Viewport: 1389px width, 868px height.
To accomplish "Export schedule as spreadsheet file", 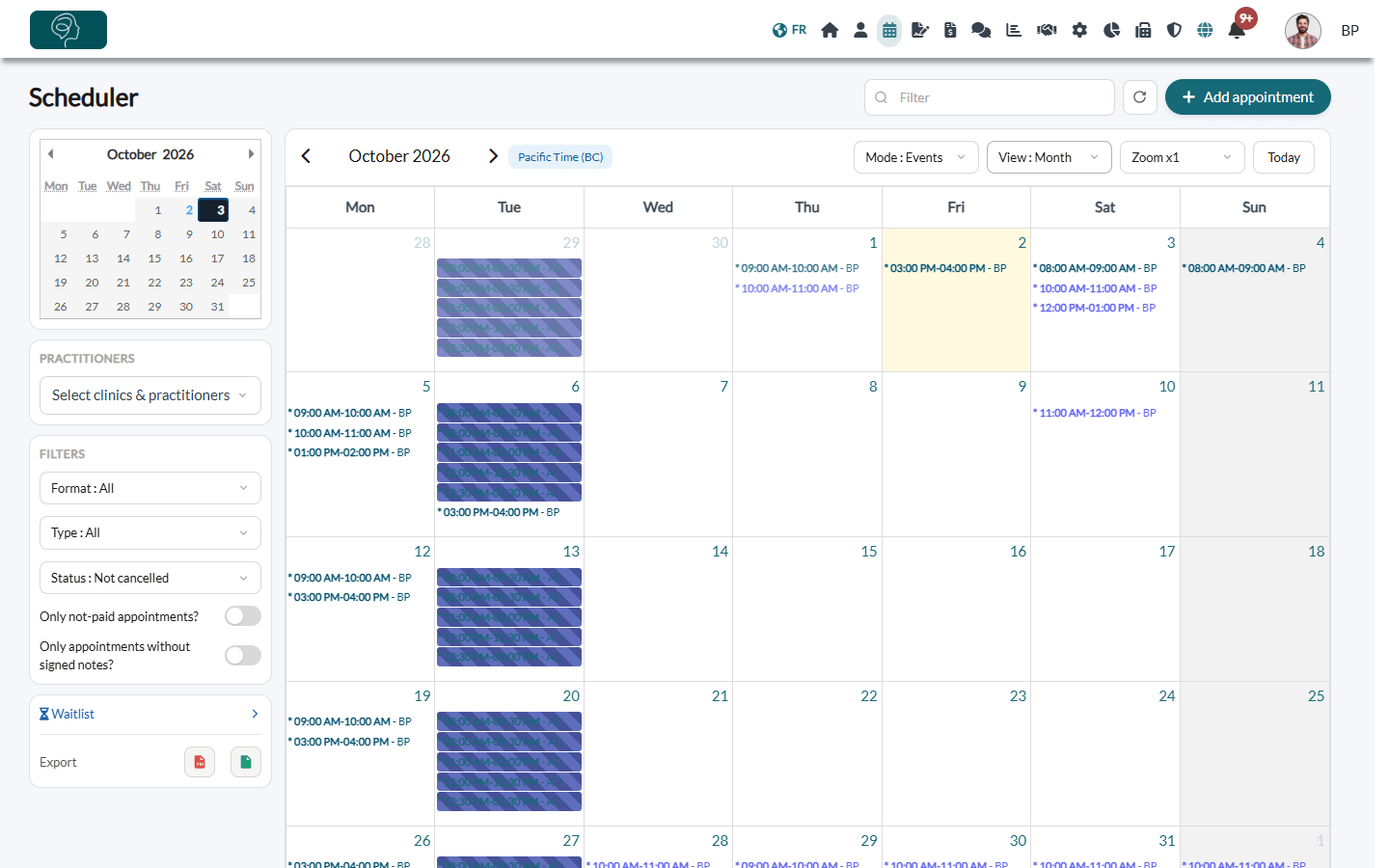I will pyautogui.click(x=246, y=762).
